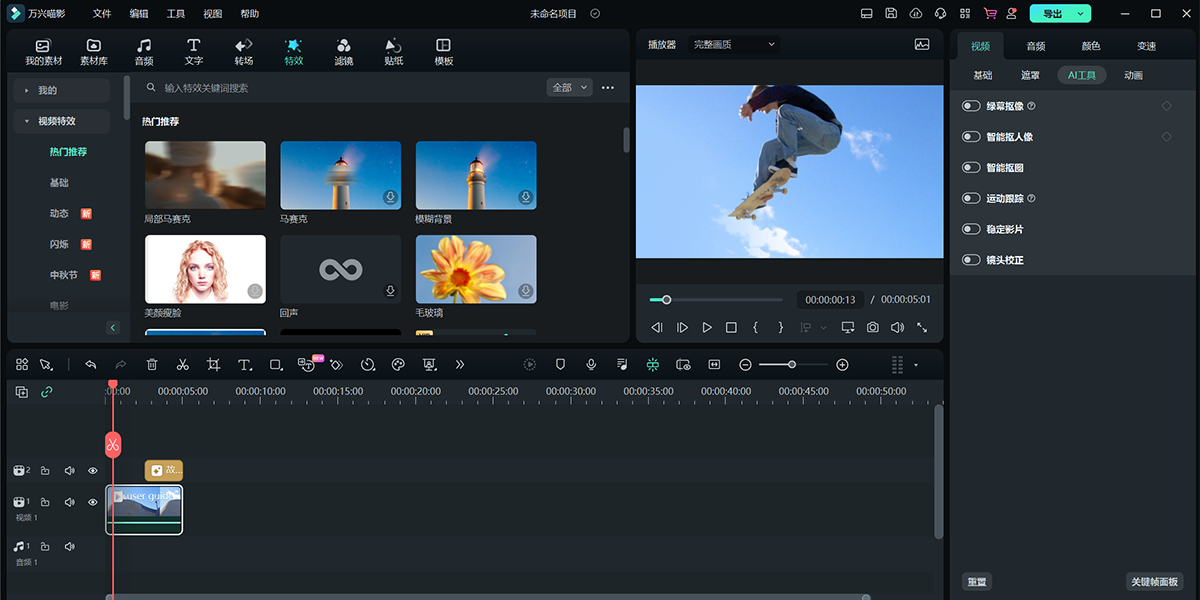The height and width of the screenshot is (600, 1200).
Task: Open the voiceover microphone recorder
Action: 591,365
